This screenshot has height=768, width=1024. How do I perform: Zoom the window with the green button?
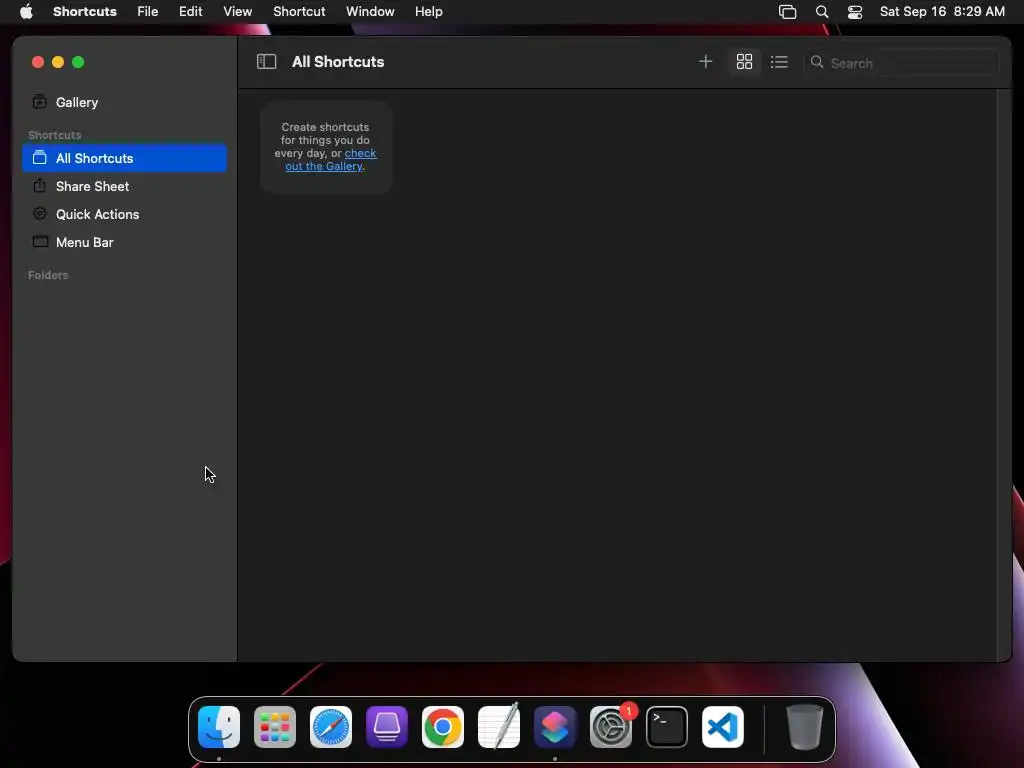click(x=78, y=62)
